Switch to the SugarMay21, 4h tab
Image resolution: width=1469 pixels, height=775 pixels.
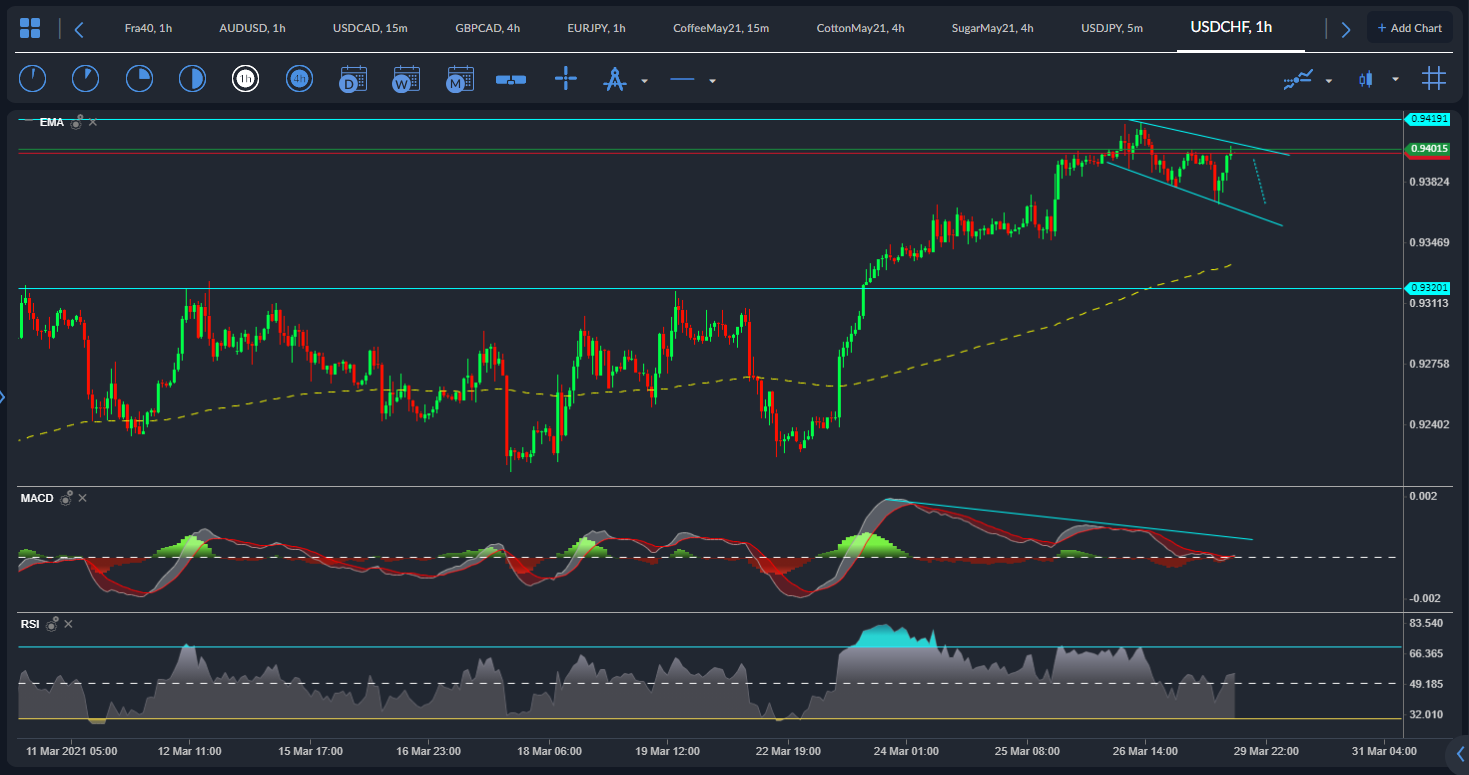(992, 28)
